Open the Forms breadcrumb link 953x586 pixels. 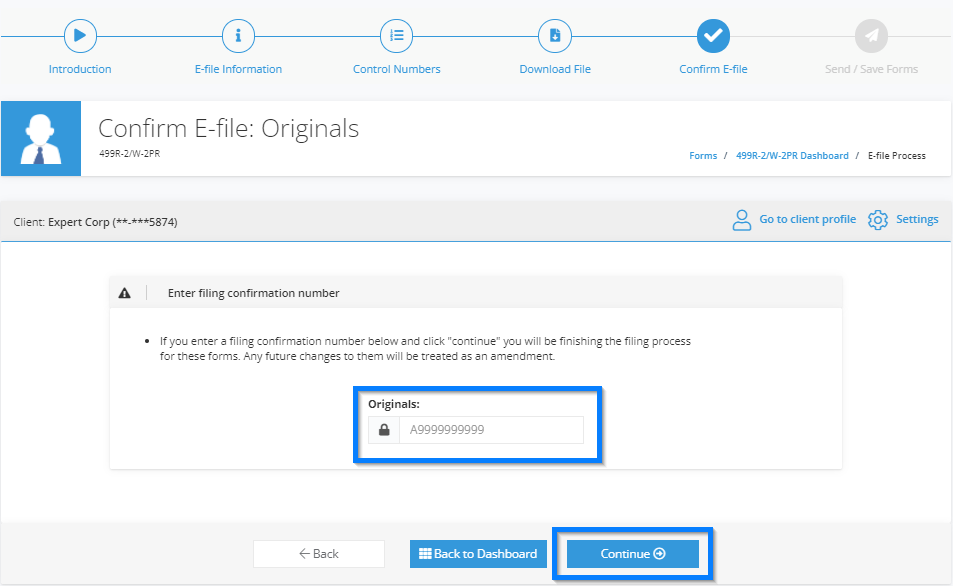703,156
